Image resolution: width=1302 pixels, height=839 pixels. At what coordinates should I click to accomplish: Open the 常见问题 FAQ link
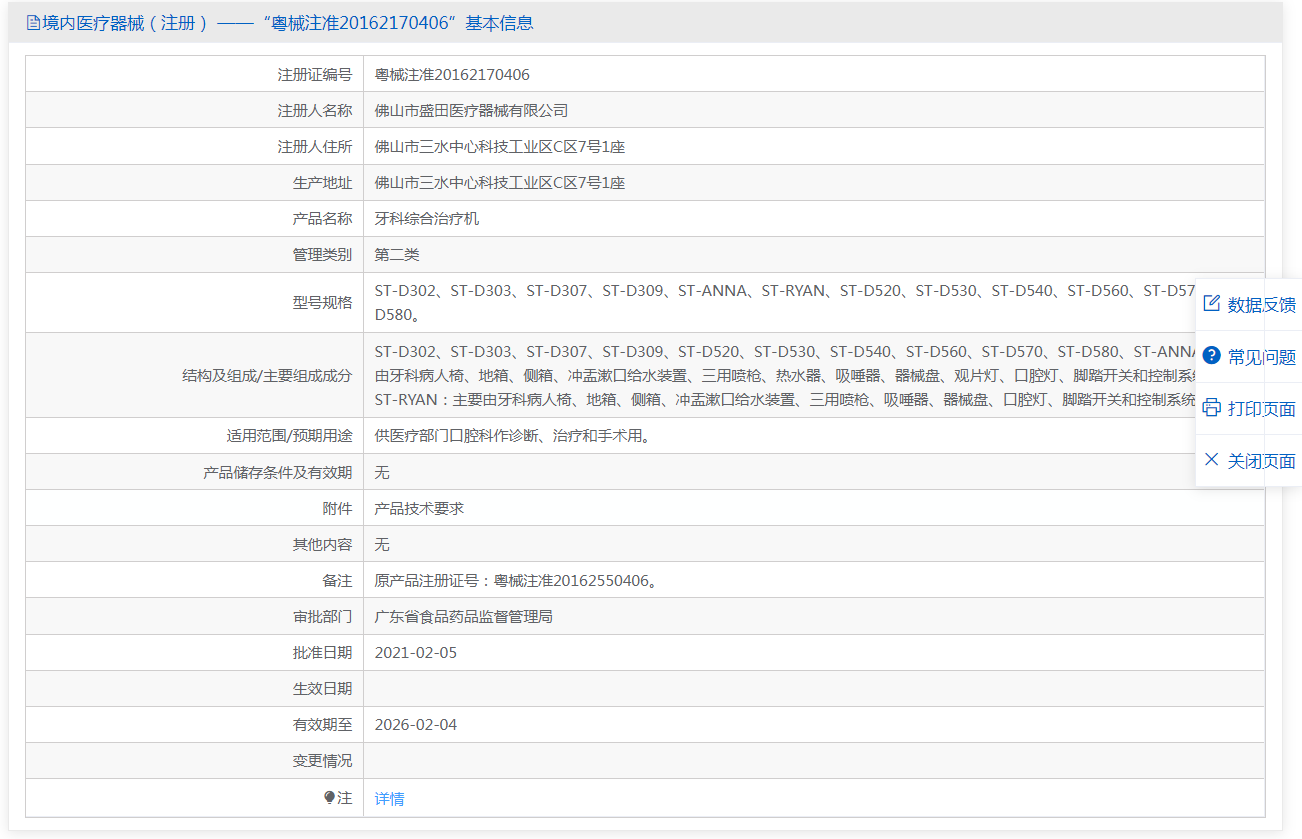[1262, 357]
